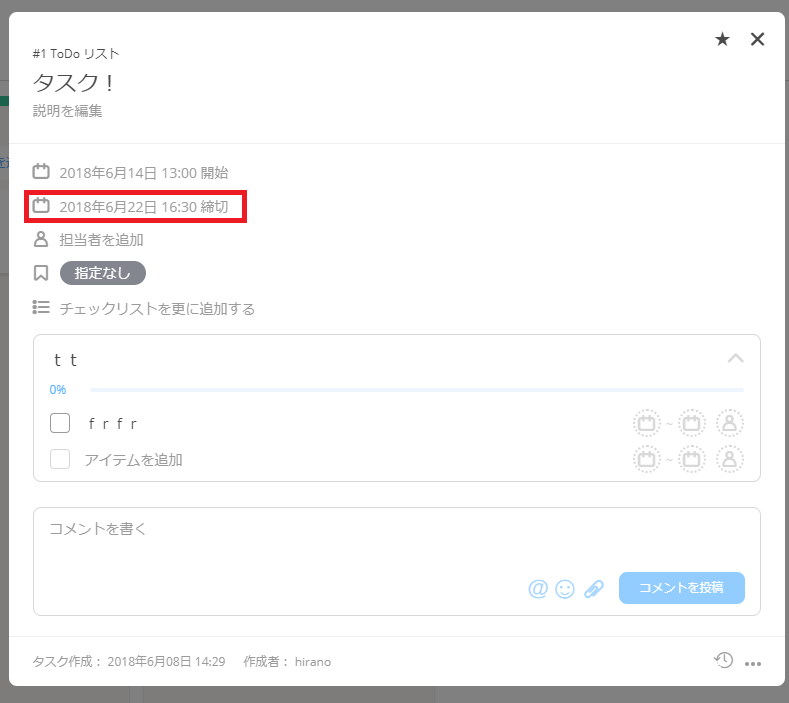
Task: Click the assignee person icon
Action: pos(41,239)
